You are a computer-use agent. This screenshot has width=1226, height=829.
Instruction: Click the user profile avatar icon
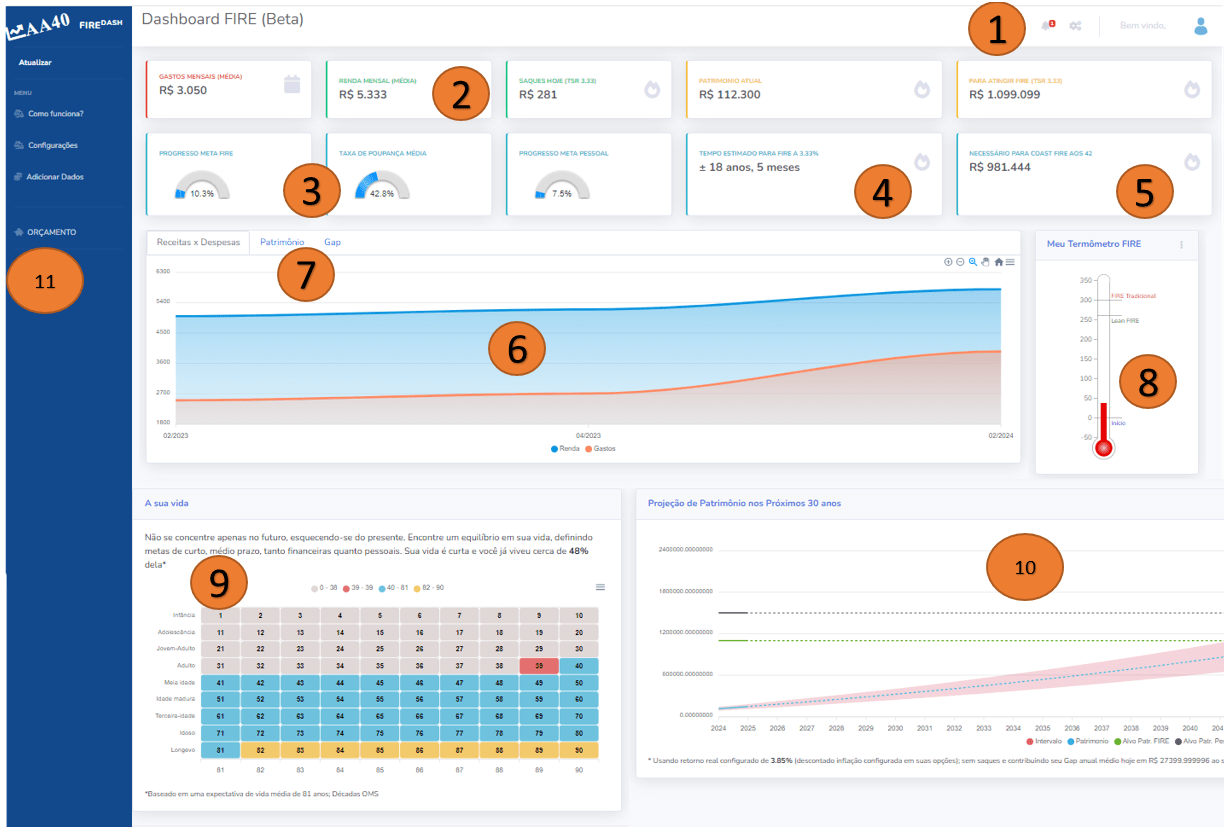(1201, 26)
